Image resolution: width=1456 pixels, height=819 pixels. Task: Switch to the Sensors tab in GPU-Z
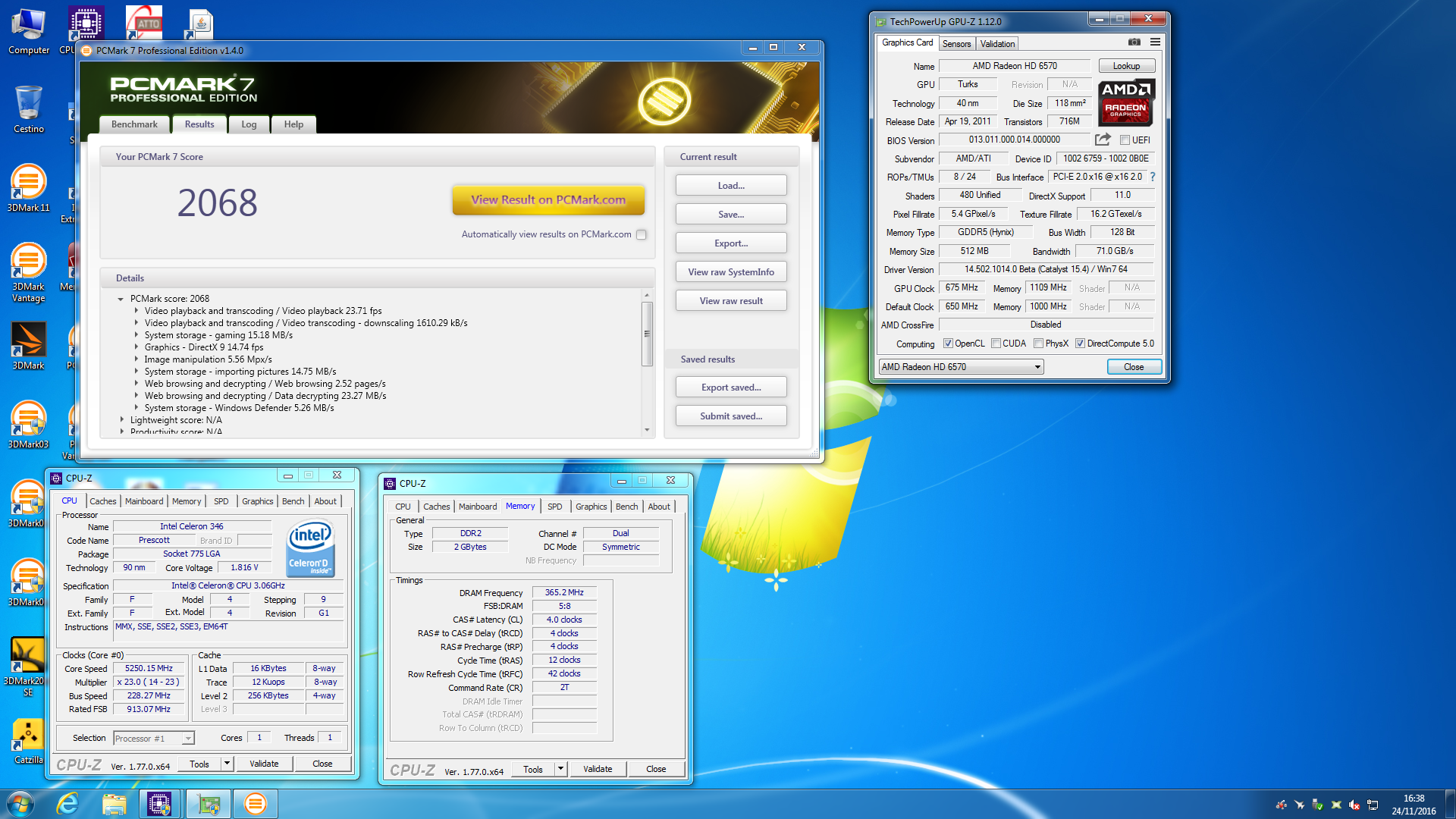956,44
